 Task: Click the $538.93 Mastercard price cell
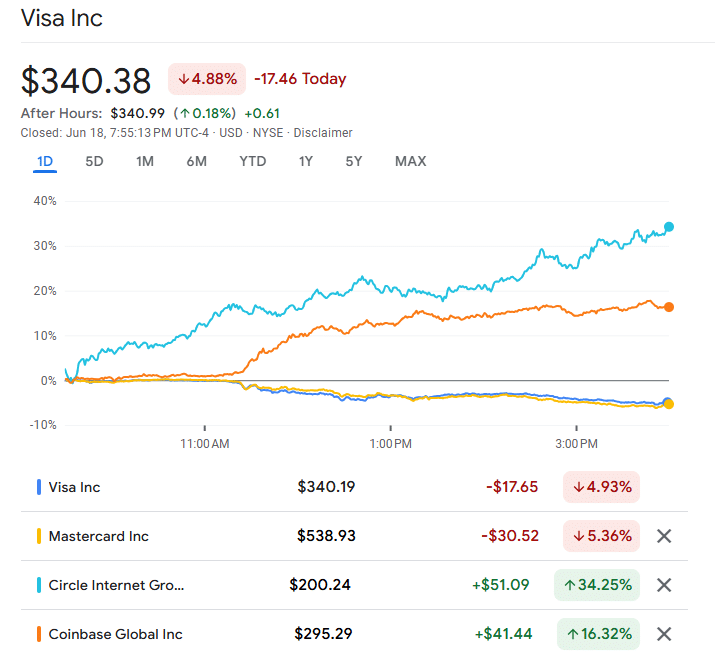(326, 536)
